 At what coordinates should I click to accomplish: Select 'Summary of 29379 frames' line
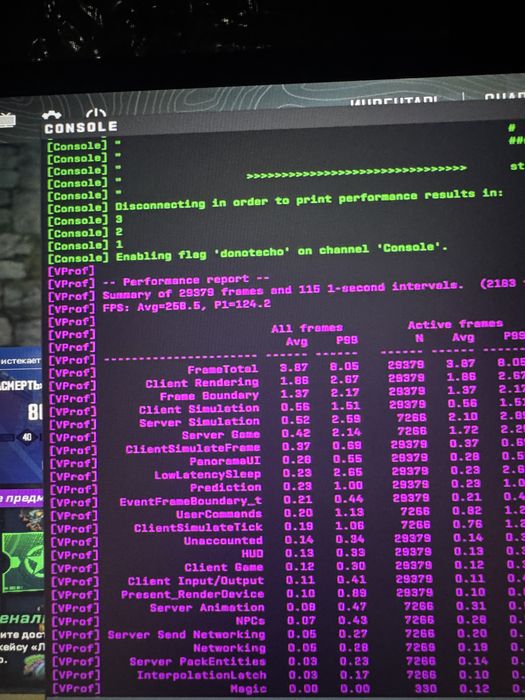tap(283, 290)
